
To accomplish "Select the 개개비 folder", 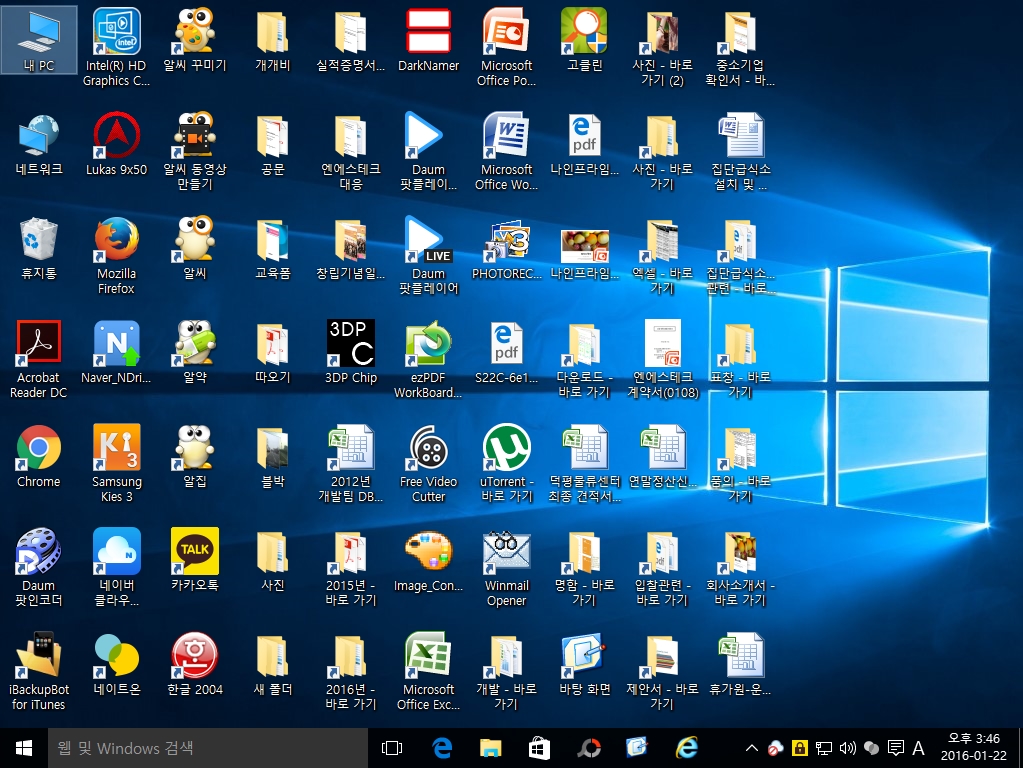I will point(272,40).
